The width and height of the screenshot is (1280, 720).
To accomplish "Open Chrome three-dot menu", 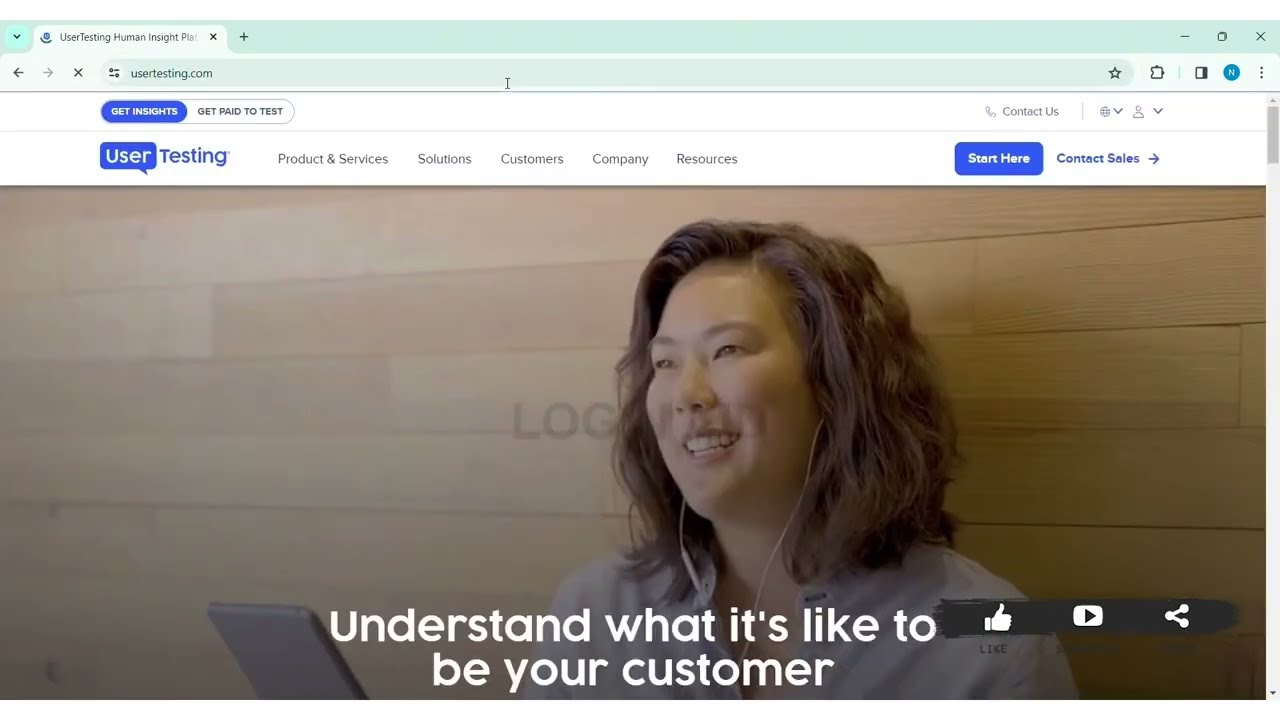I will (x=1261, y=73).
